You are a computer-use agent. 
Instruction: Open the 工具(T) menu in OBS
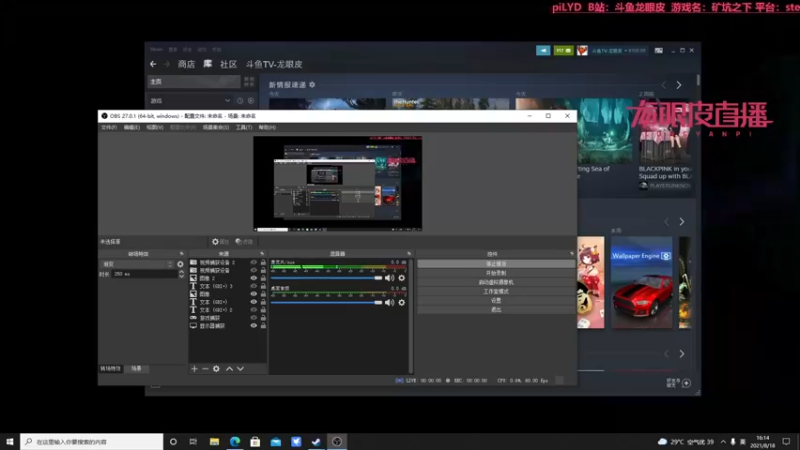tap(244, 127)
